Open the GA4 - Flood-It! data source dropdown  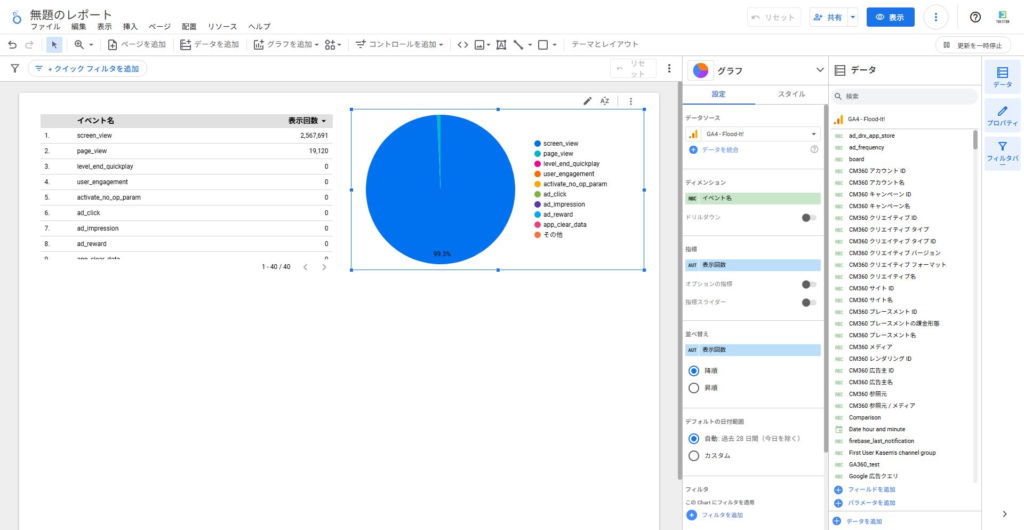tap(754, 133)
